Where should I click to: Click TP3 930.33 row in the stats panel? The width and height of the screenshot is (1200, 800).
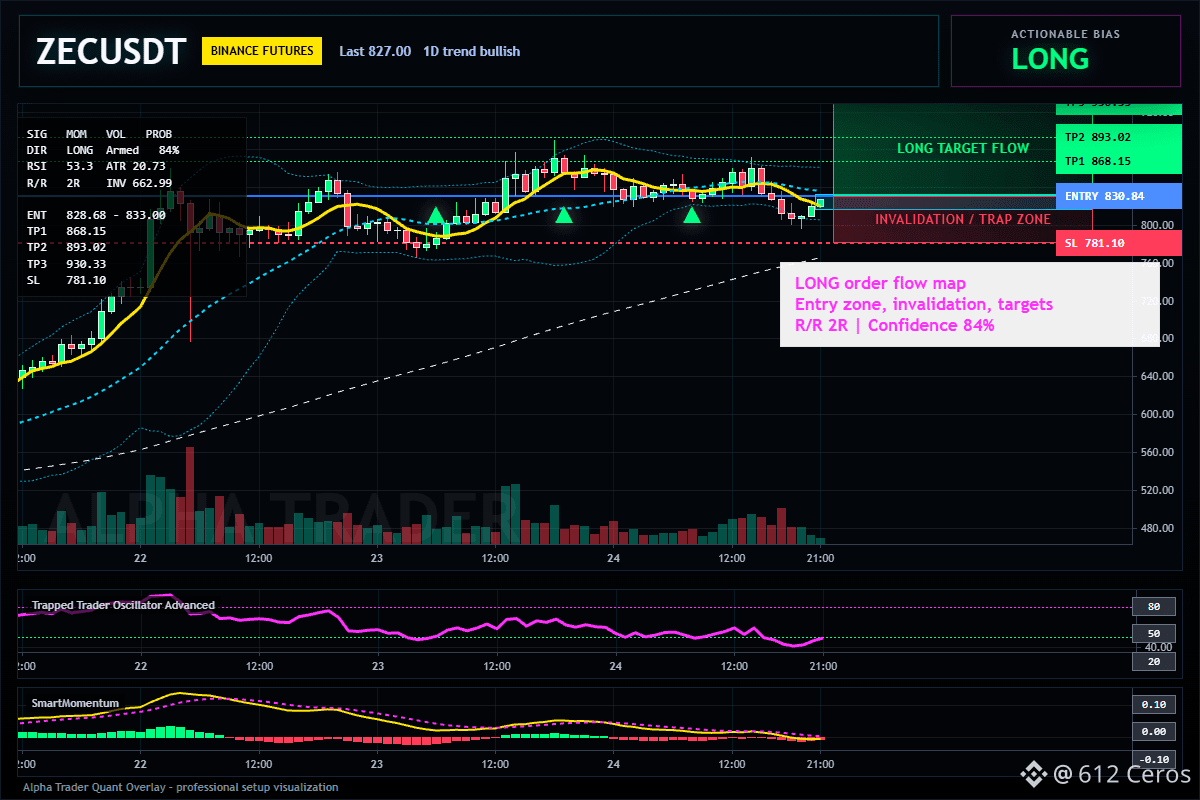click(65, 264)
